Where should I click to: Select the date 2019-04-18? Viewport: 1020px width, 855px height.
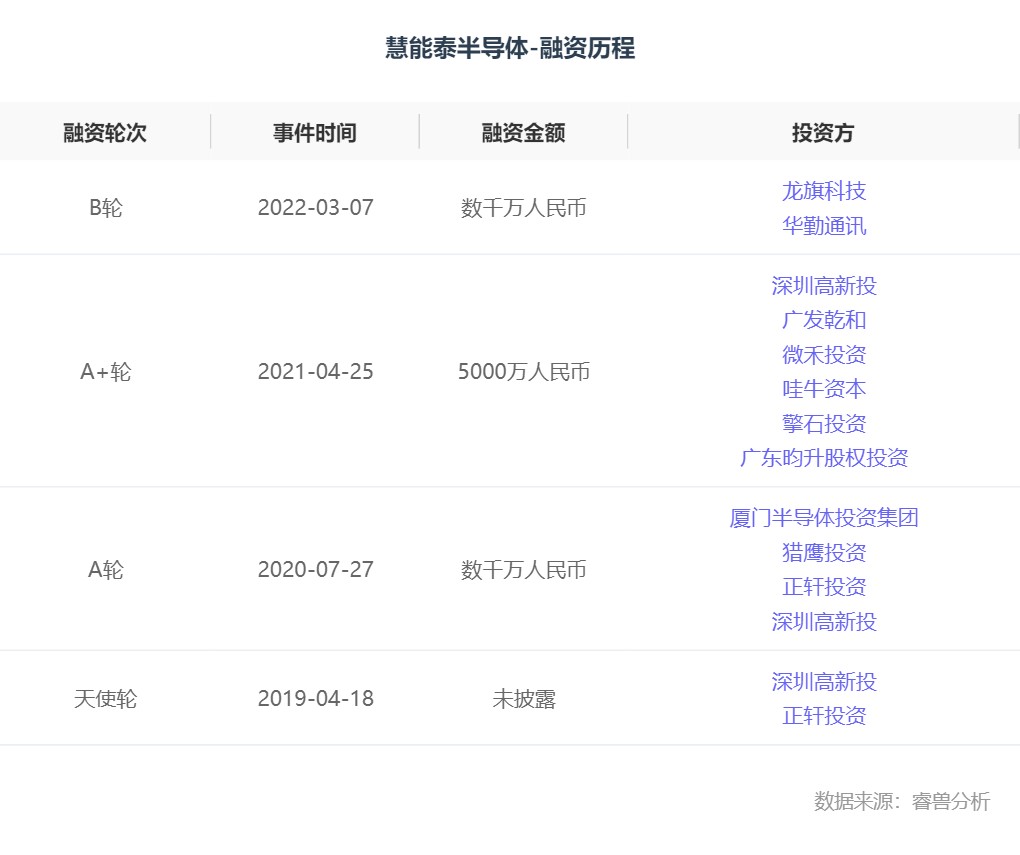pyautogui.click(x=315, y=699)
